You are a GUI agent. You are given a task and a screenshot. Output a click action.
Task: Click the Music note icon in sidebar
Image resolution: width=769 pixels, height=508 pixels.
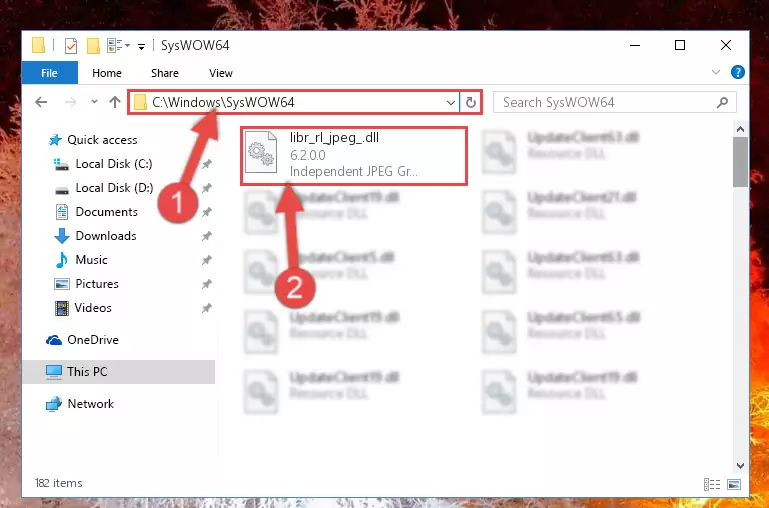[62, 260]
